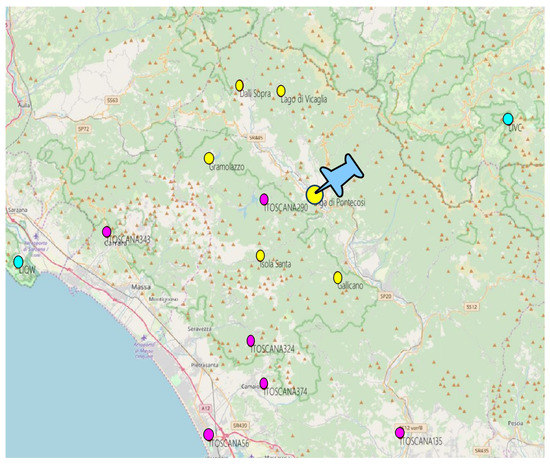This screenshot has height=464, width=550.
Task: Click the magenta ITOSCANA135 marker
Action: 400,433
